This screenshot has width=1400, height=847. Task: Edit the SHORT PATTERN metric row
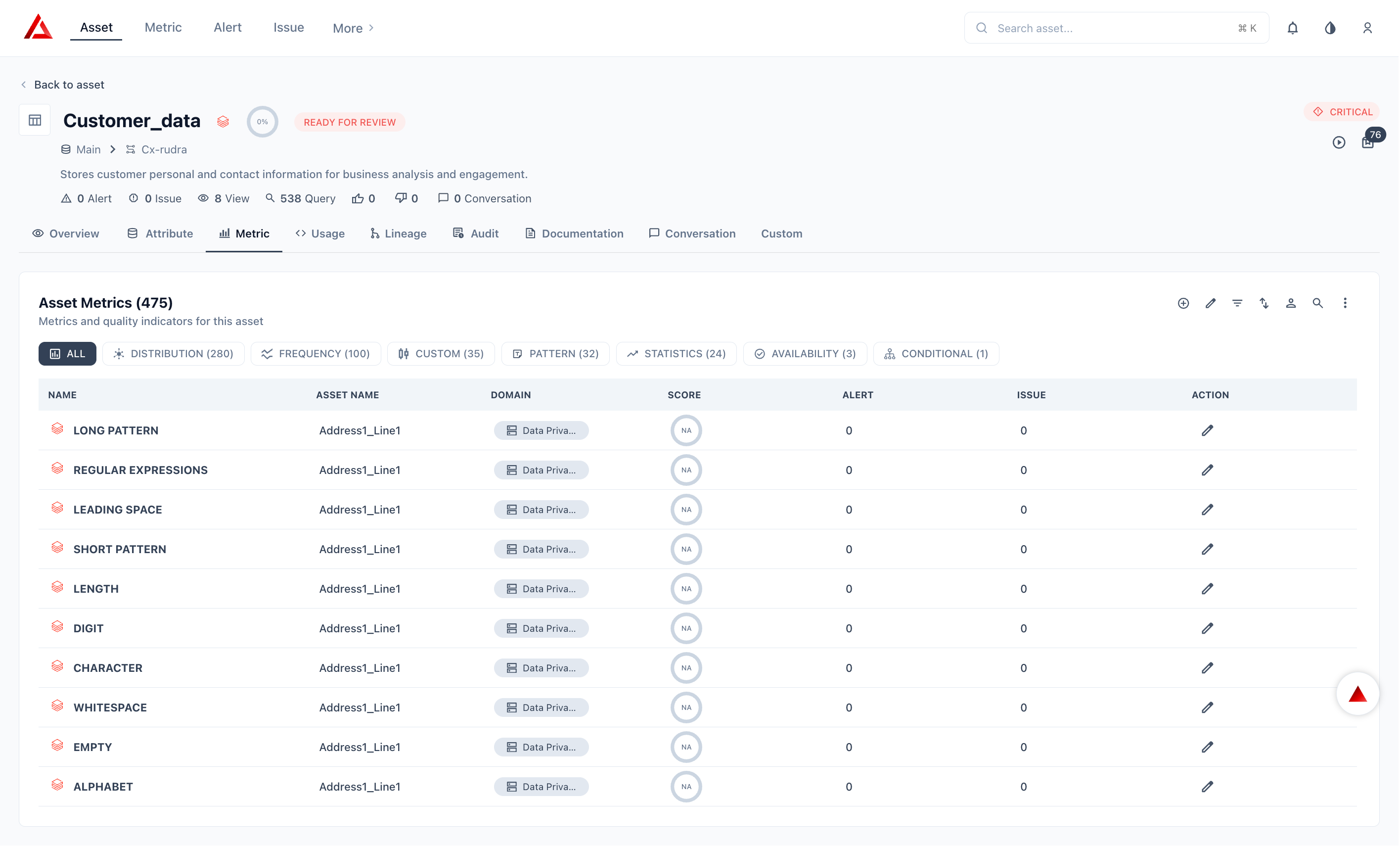click(x=1209, y=550)
